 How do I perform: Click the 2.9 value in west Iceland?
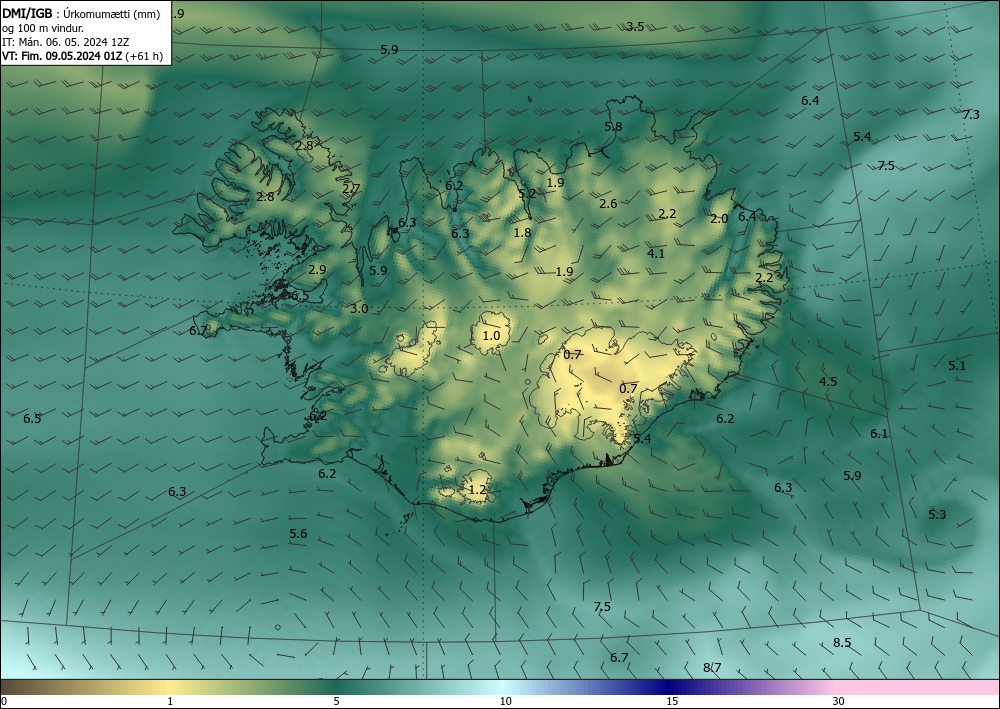point(317,270)
